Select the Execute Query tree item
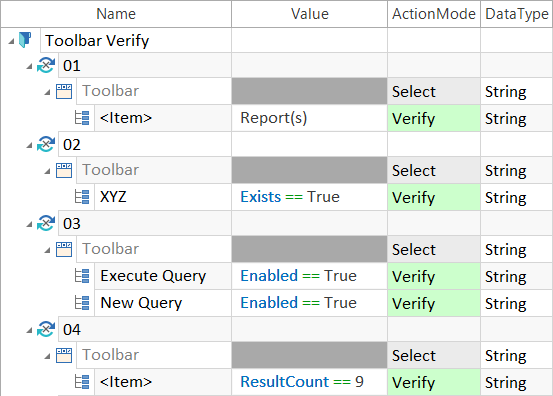This screenshot has height=396, width=553. (153, 276)
